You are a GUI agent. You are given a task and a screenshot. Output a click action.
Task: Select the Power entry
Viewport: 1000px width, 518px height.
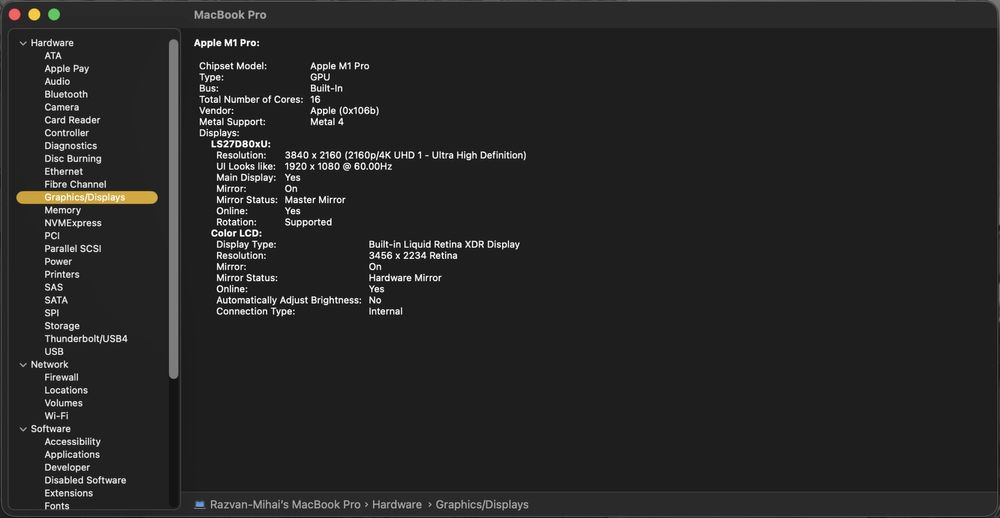point(58,262)
